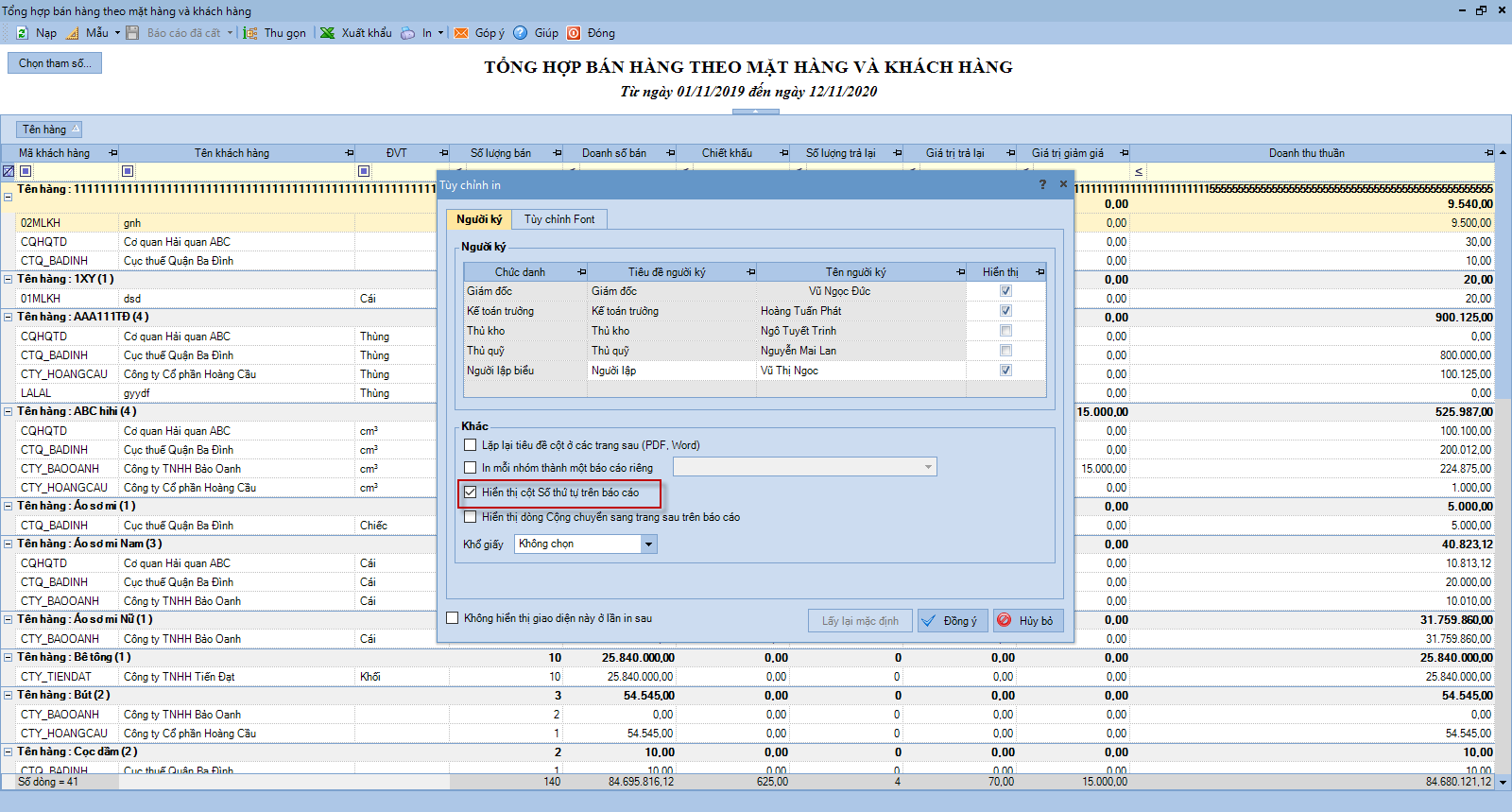Enable In mỗi nhóm thành một báo cáo riêng
Image resolution: width=1512 pixels, height=812 pixels.
coord(470,467)
